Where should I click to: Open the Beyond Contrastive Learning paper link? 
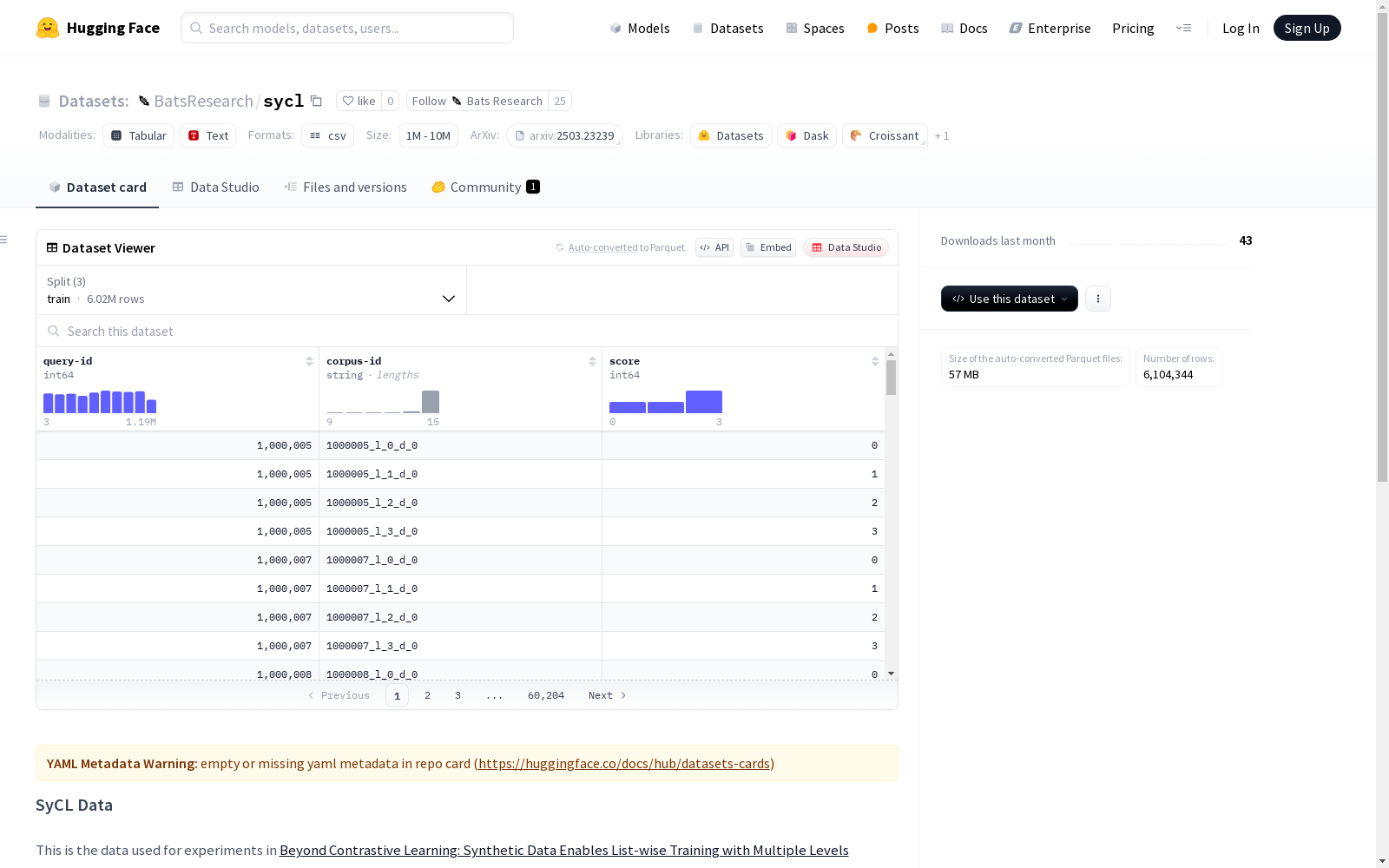pos(564,851)
